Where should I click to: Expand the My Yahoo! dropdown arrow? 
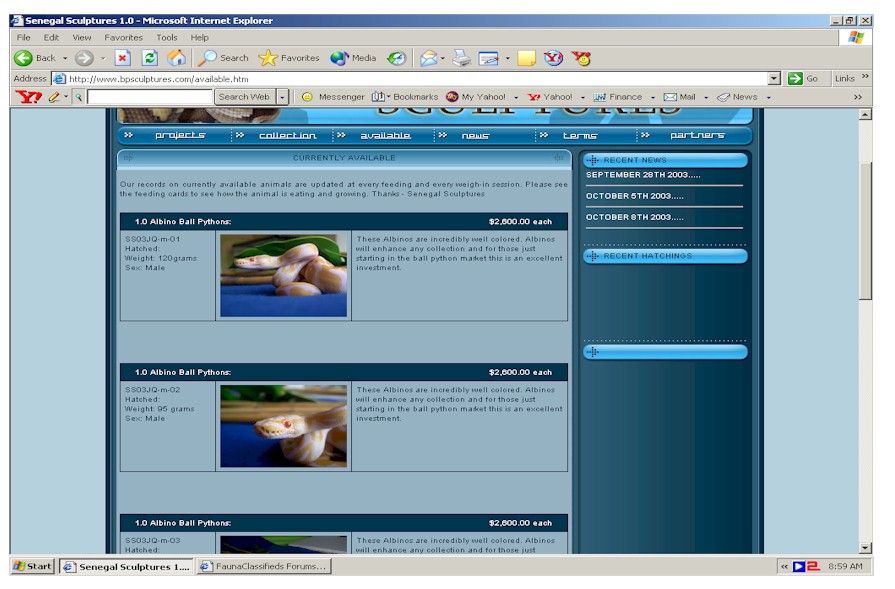point(516,98)
